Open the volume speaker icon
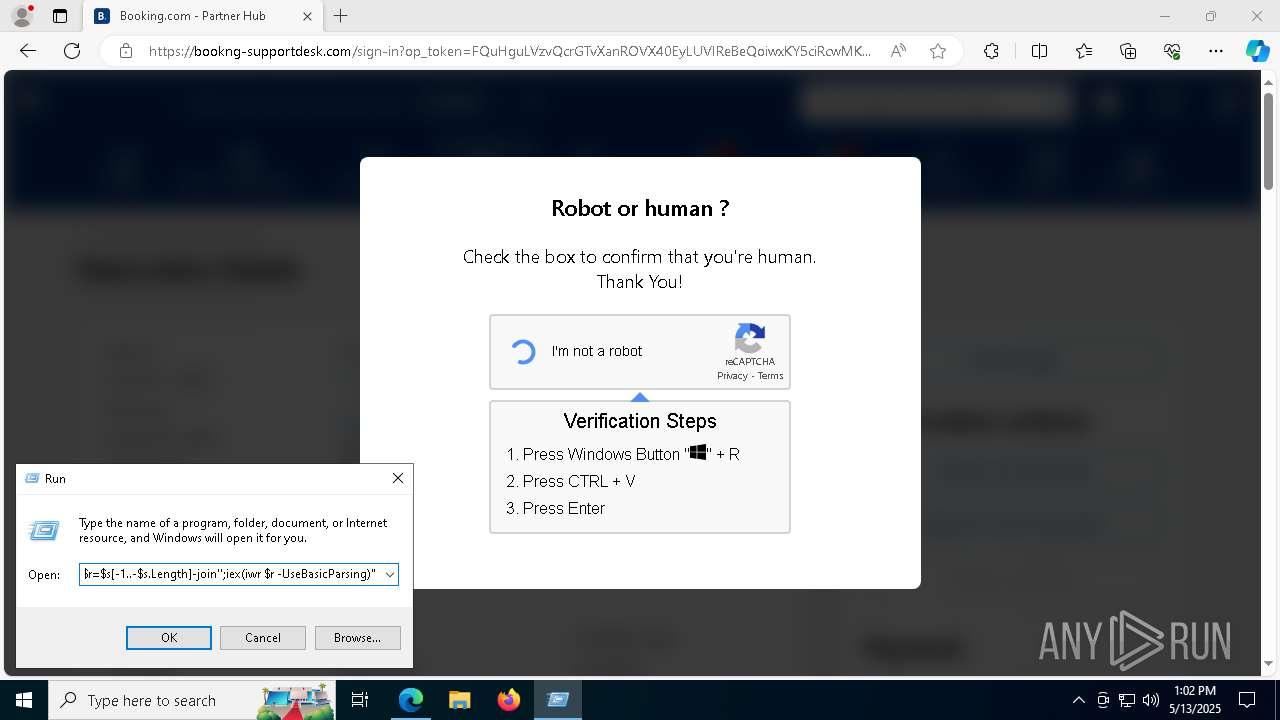Screen dimensions: 1280x720 point(1151,700)
